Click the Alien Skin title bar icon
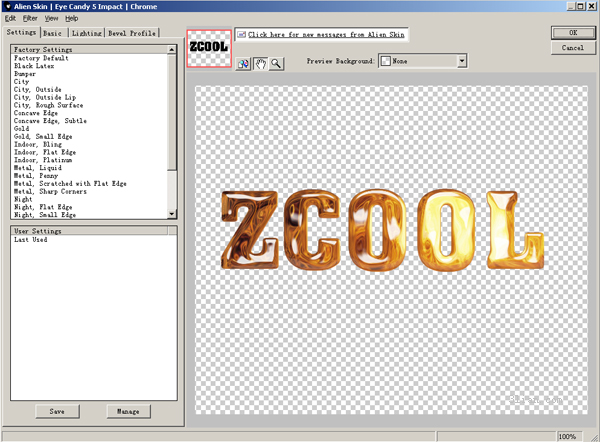This screenshot has width=600, height=442. coord(7,7)
